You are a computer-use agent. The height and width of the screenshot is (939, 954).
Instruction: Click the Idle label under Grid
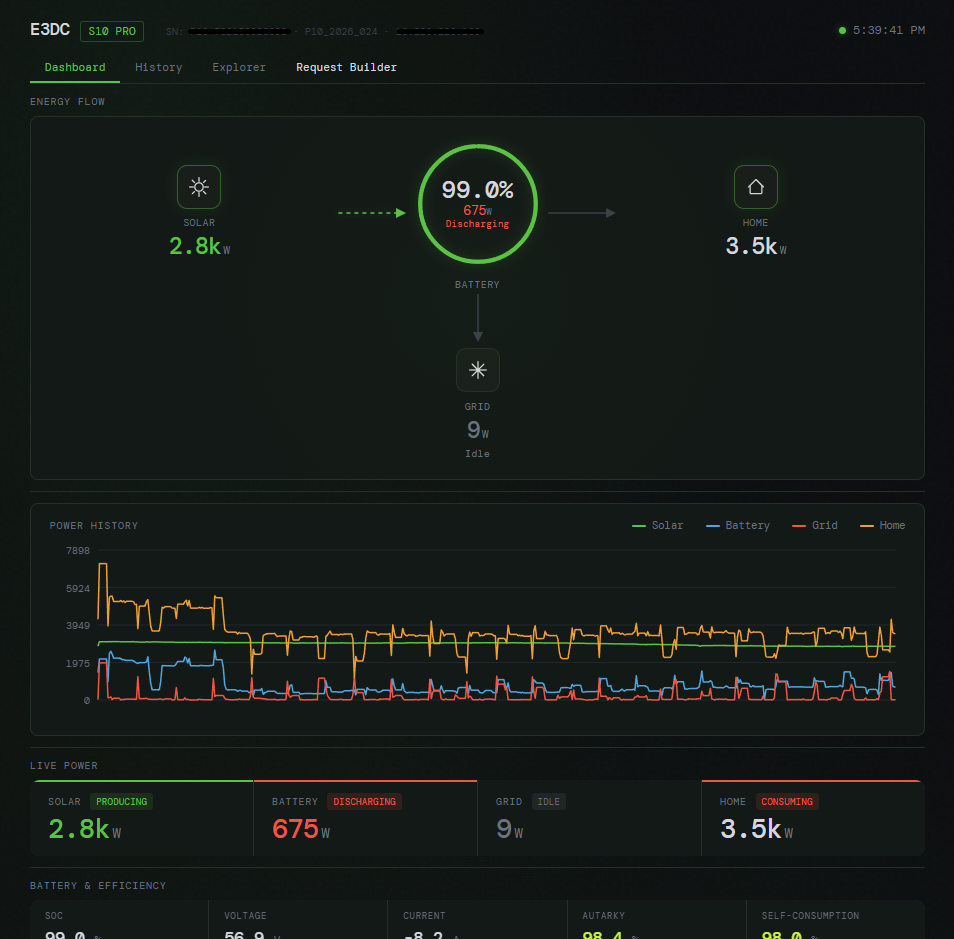[x=478, y=454]
